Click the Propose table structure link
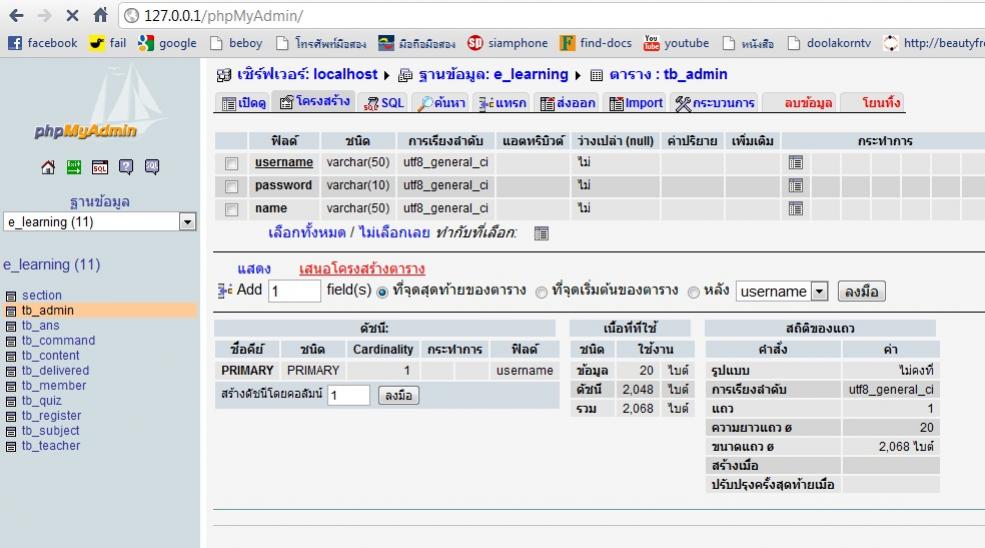Viewport: 985px width, 548px height. 362,269
